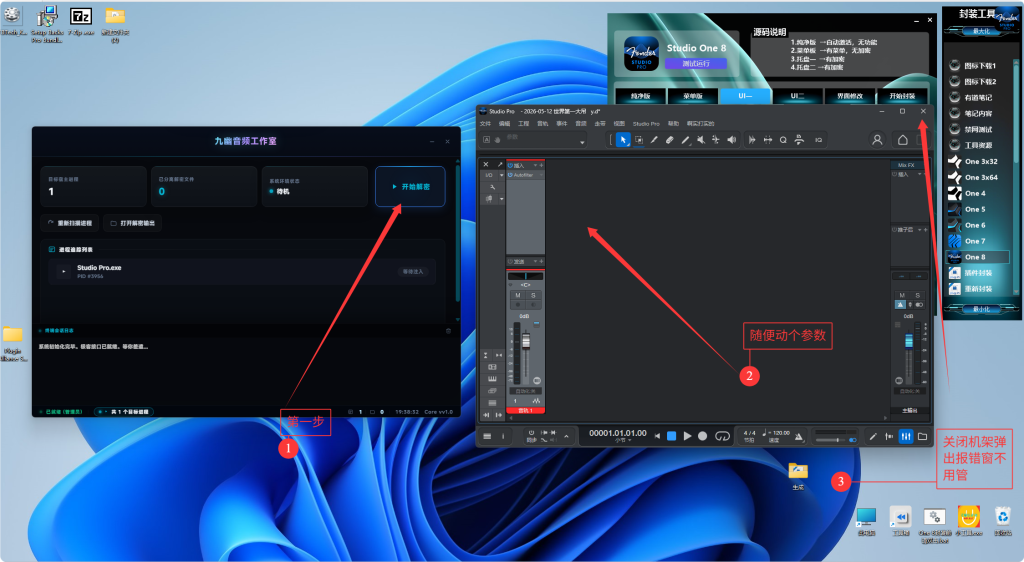Click the 重新扫描进程 rescan button
Viewport: 1024px width, 562px height.
70,223
